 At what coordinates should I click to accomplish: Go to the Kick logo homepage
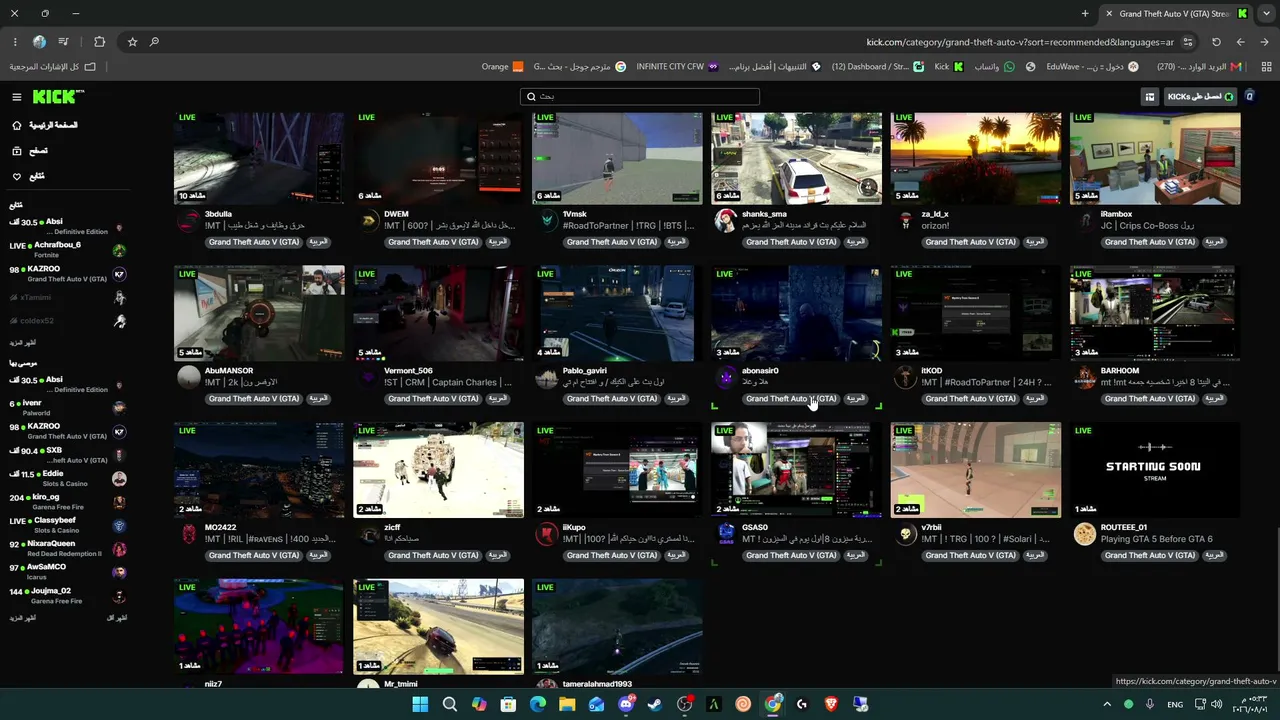tap(58, 97)
